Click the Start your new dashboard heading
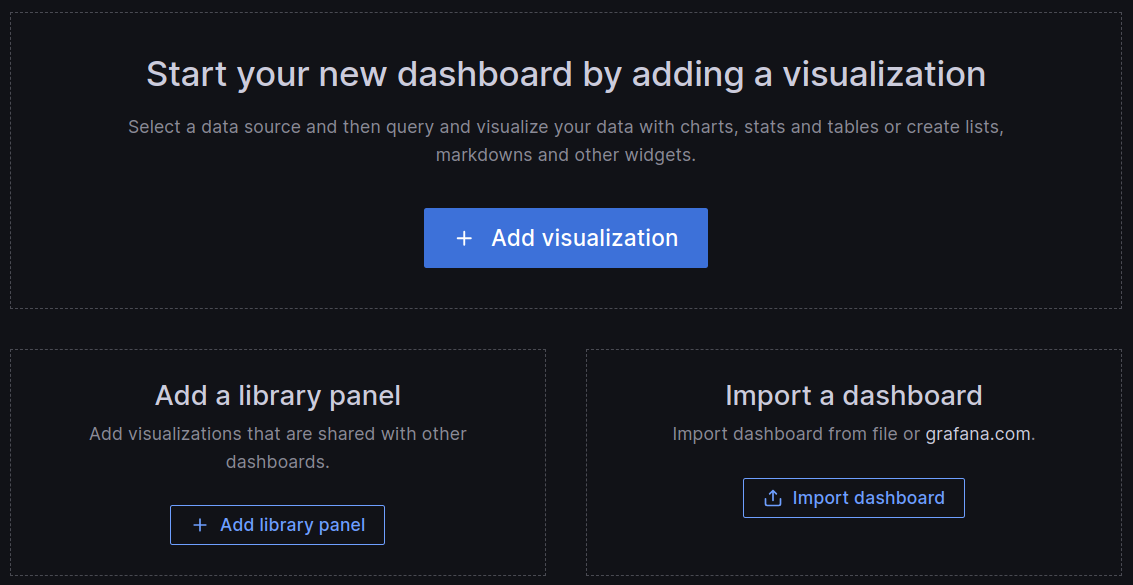 566,73
